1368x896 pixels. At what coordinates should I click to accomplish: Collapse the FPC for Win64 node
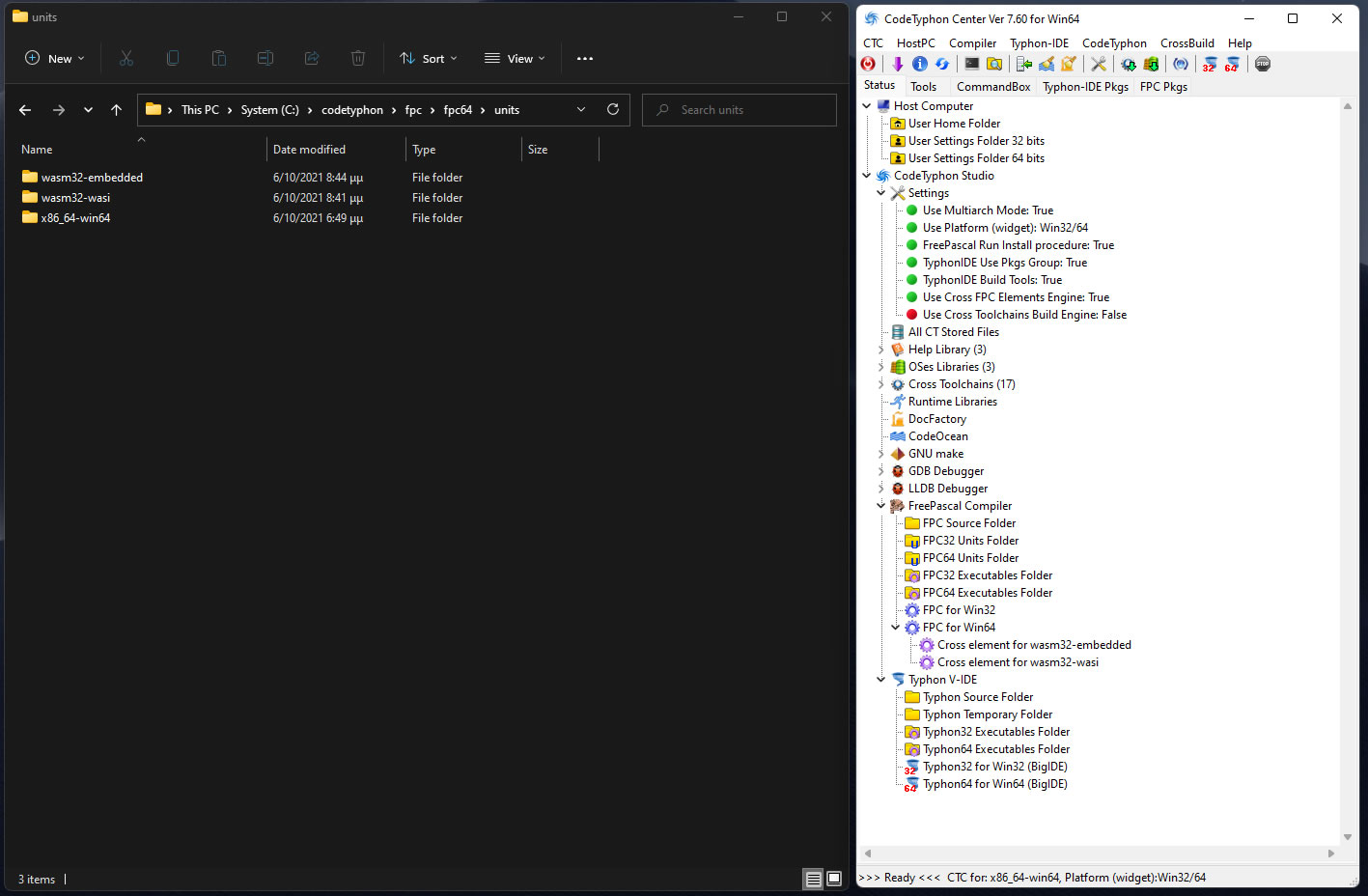[896, 628]
